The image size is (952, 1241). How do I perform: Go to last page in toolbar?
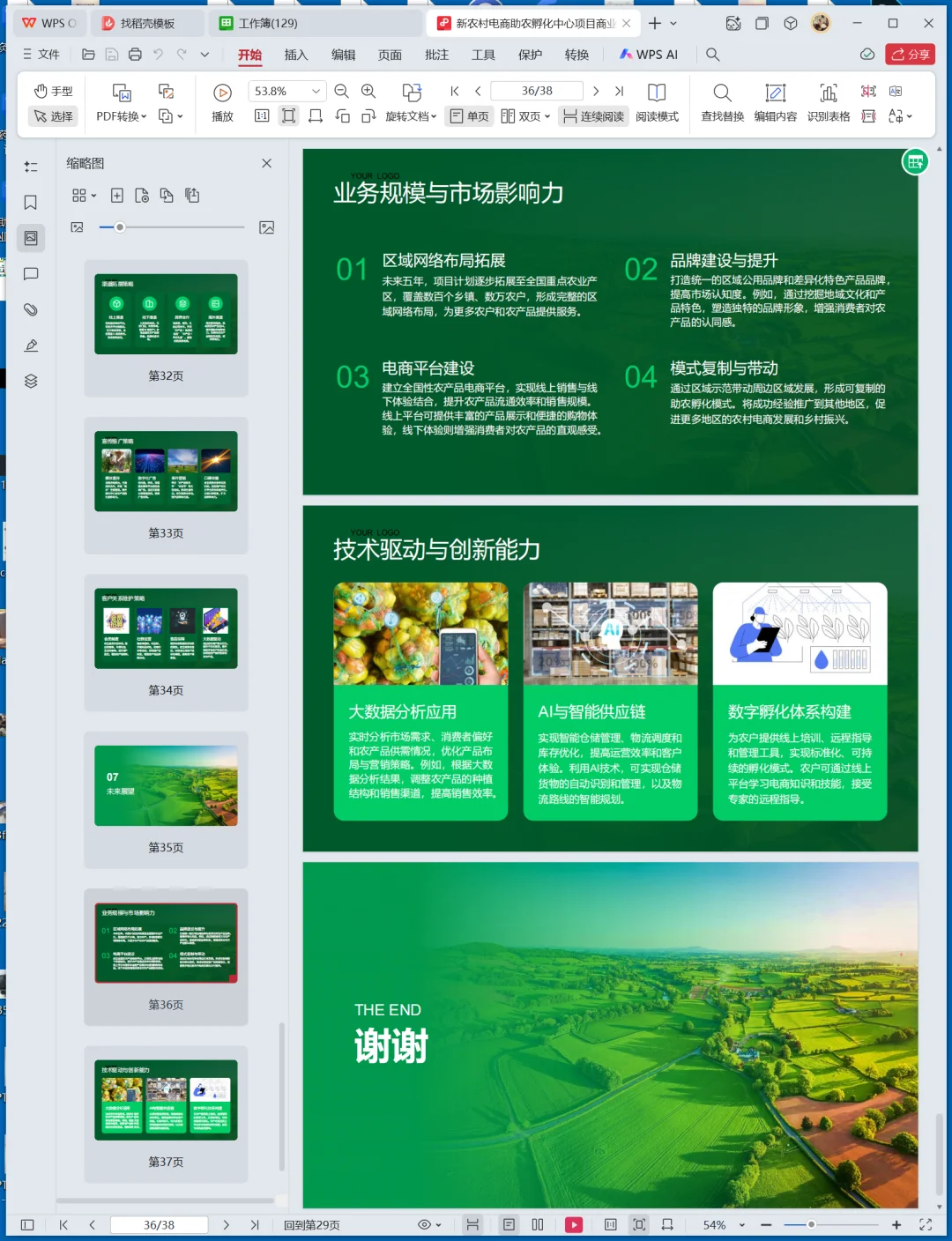[x=619, y=91]
